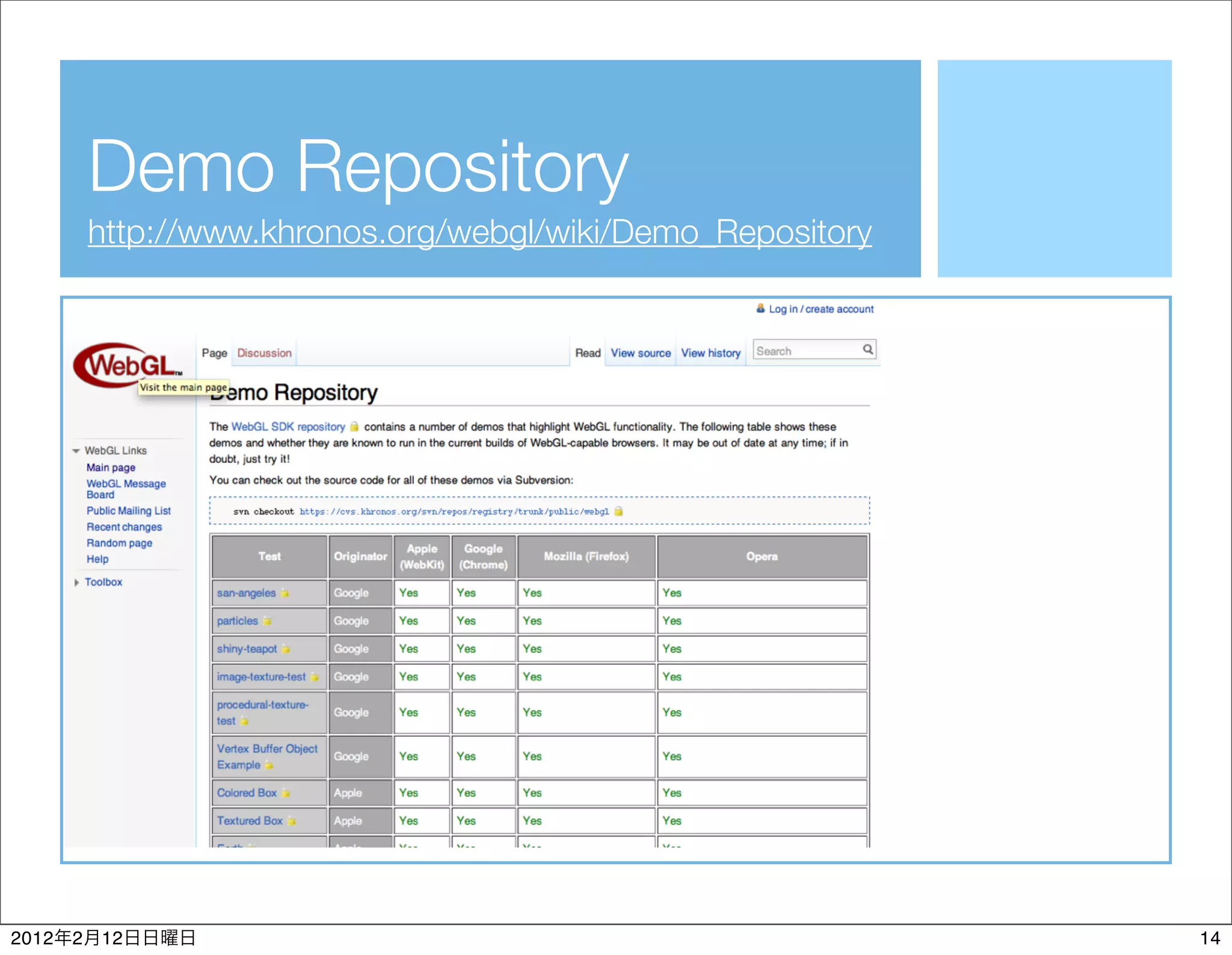Open the procedural-texture-test demo link
Screen dimensions: 1232x955
(262, 712)
